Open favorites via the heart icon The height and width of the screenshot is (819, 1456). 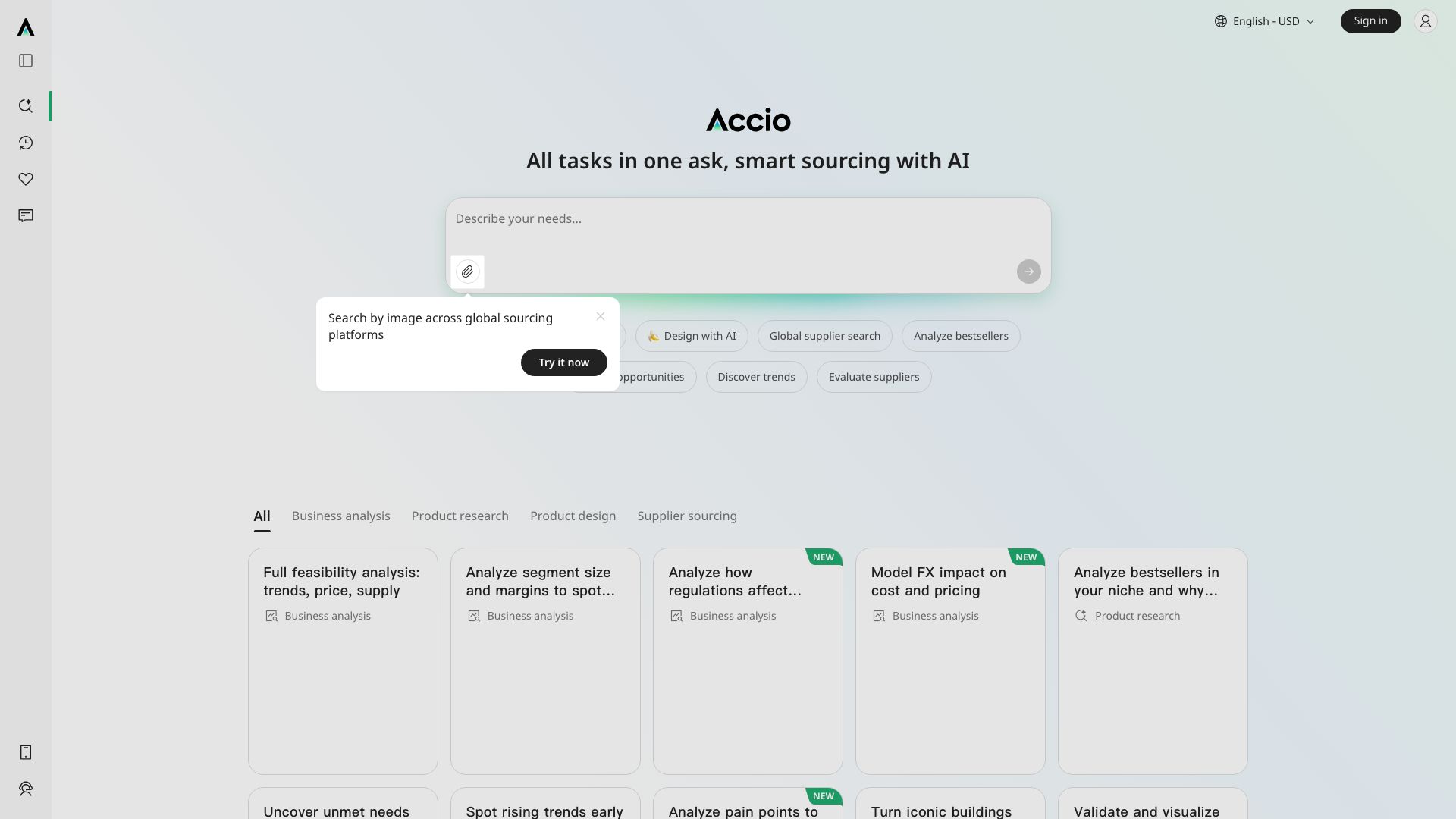26,180
